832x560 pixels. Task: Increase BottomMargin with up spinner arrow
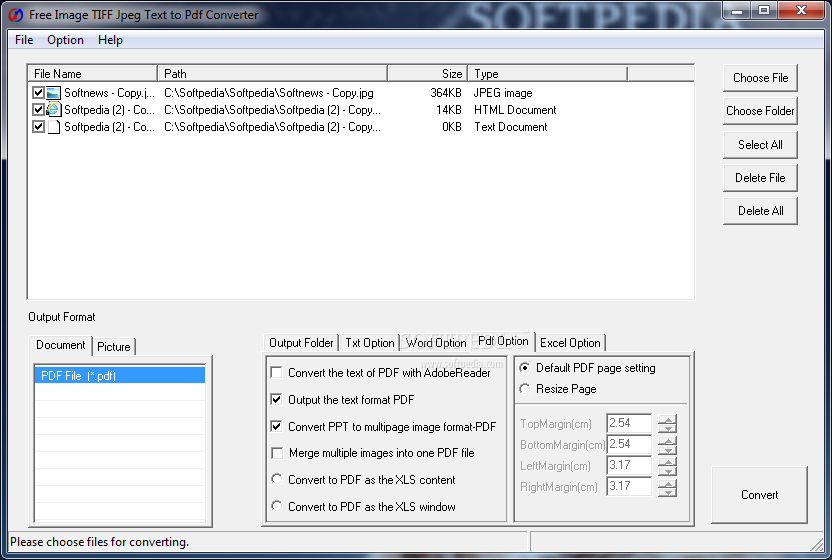(x=668, y=441)
